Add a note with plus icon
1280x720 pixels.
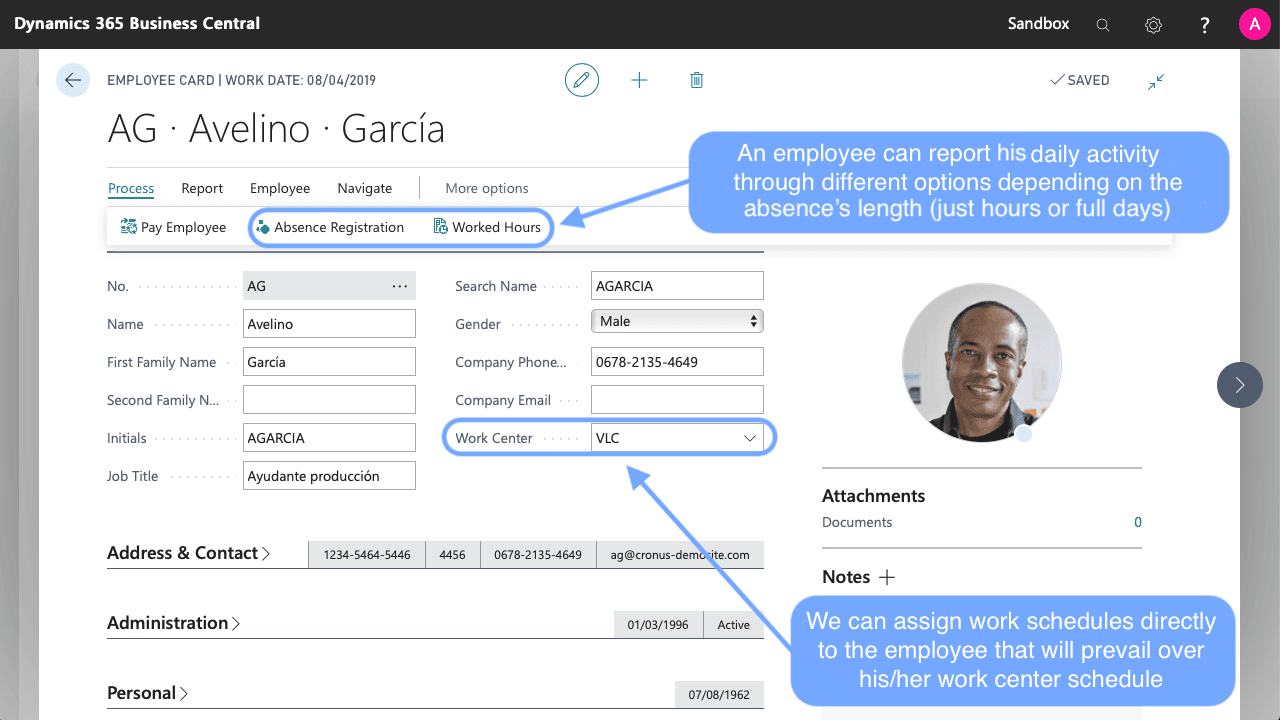pos(886,577)
